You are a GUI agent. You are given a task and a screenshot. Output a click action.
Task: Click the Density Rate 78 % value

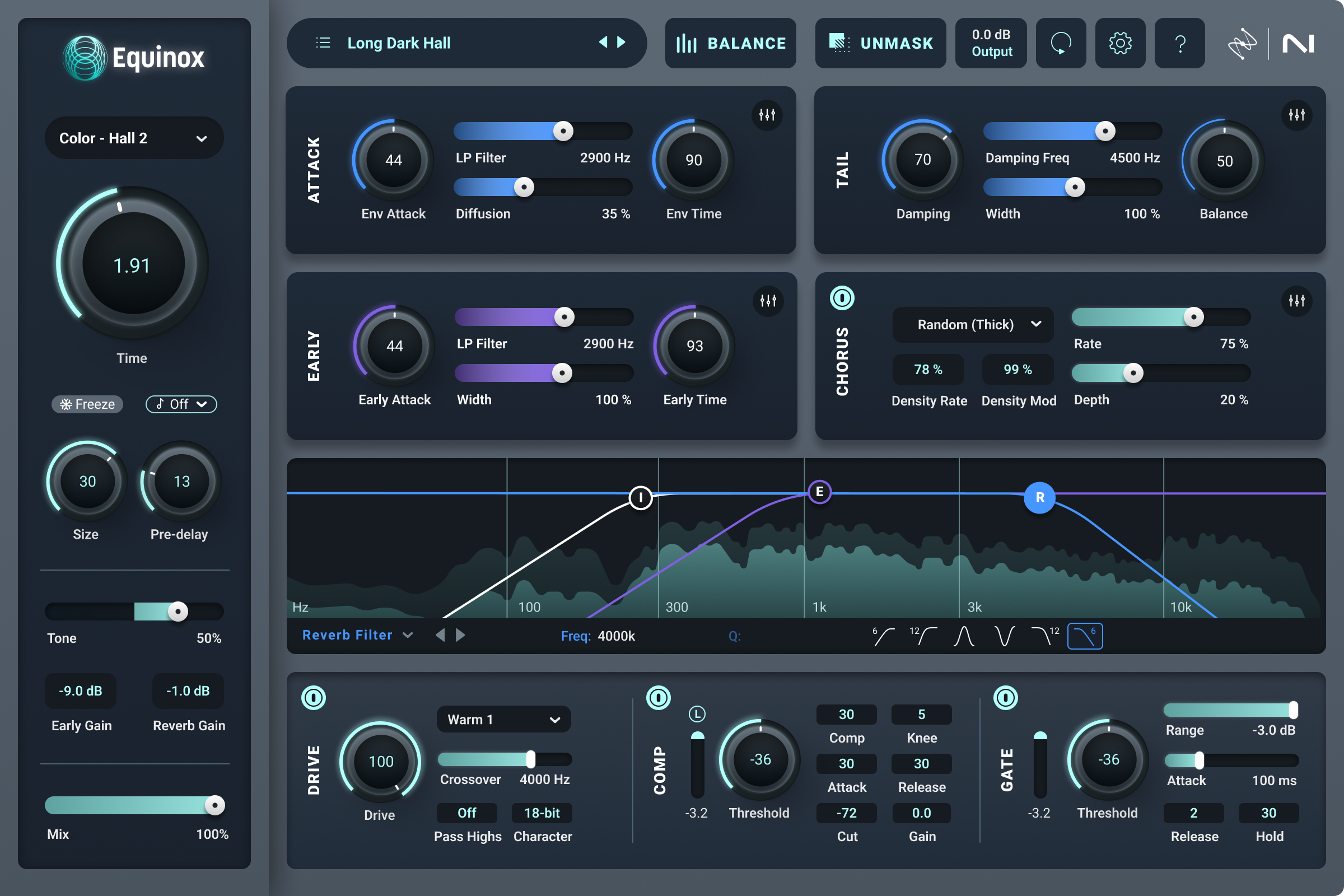coord(928,369)
